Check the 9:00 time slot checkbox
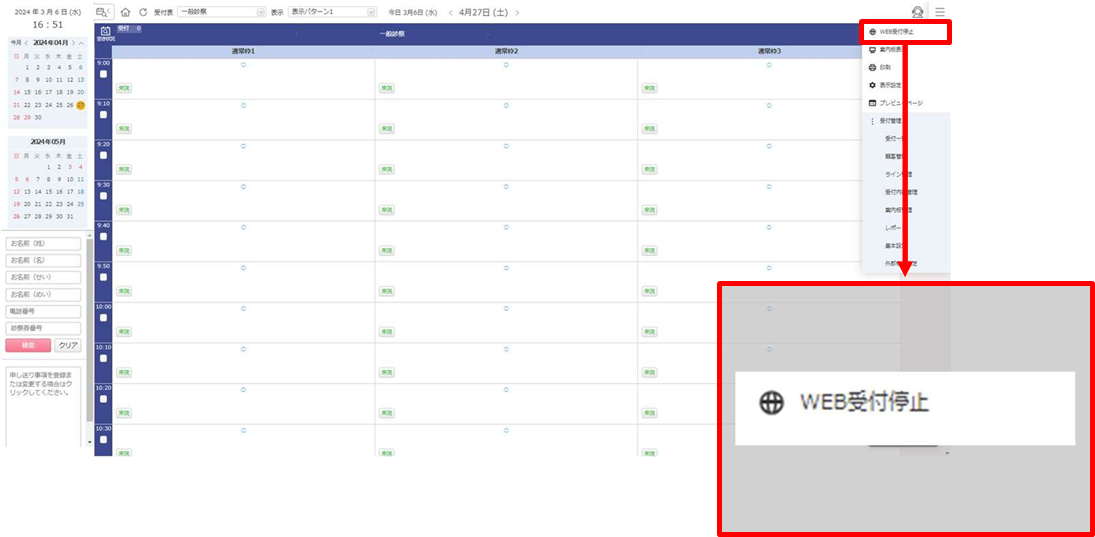 tap(103, 74)
